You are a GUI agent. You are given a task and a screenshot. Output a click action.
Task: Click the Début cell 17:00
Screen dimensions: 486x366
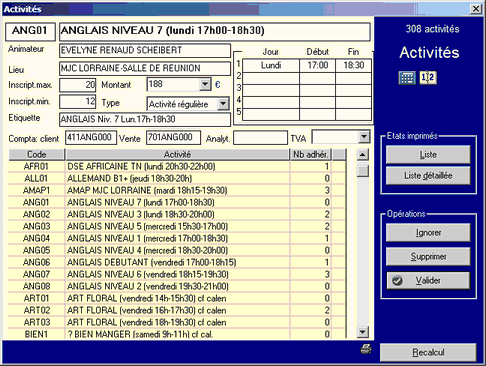coord(317,65)
